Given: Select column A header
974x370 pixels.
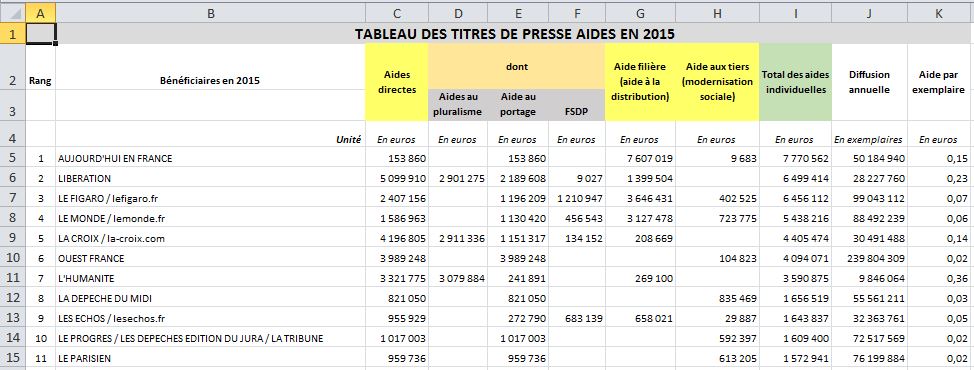Looking at the screenshot, I should click(40, 12).
